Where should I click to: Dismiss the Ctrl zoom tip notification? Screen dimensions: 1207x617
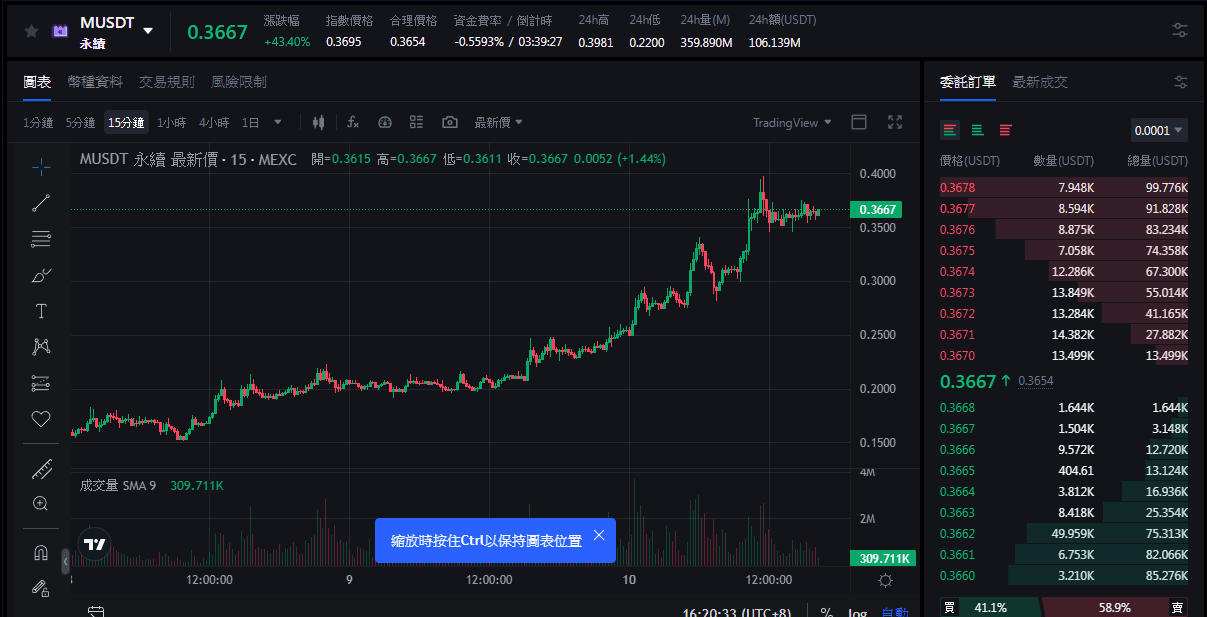(x=599, y=535)
